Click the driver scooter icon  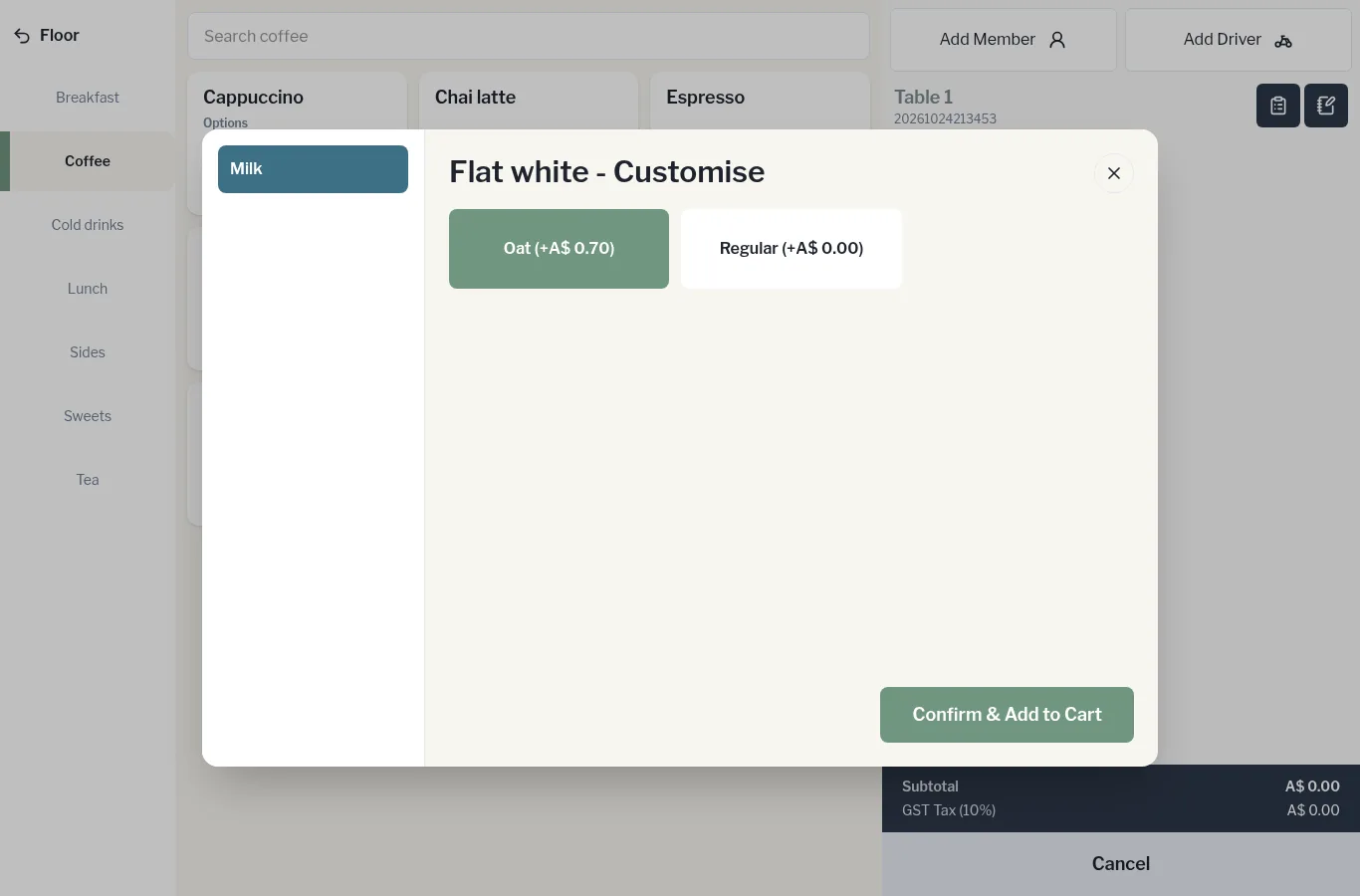(1283, 41)
